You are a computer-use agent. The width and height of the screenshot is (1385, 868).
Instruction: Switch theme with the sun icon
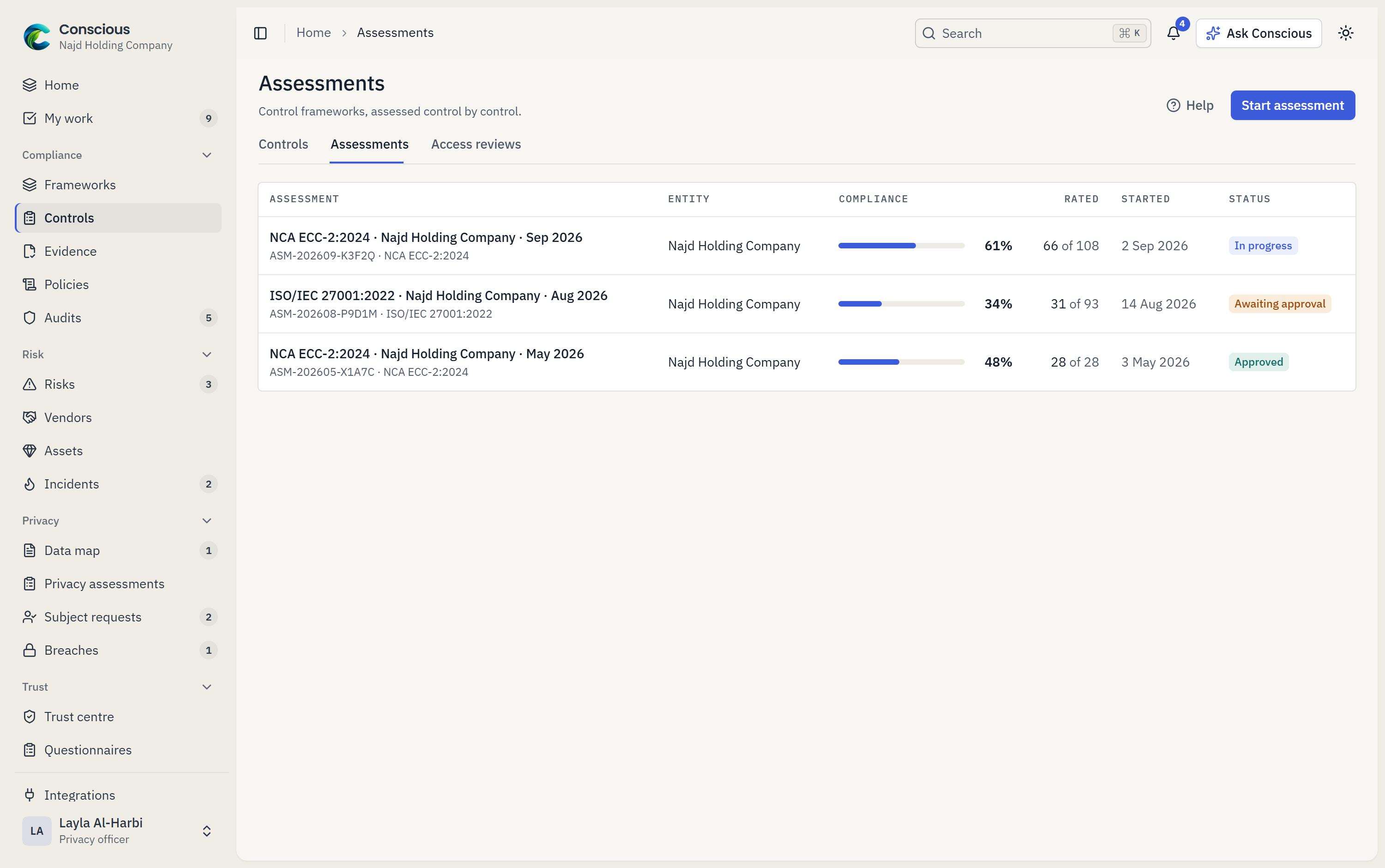coord(1345,33)
